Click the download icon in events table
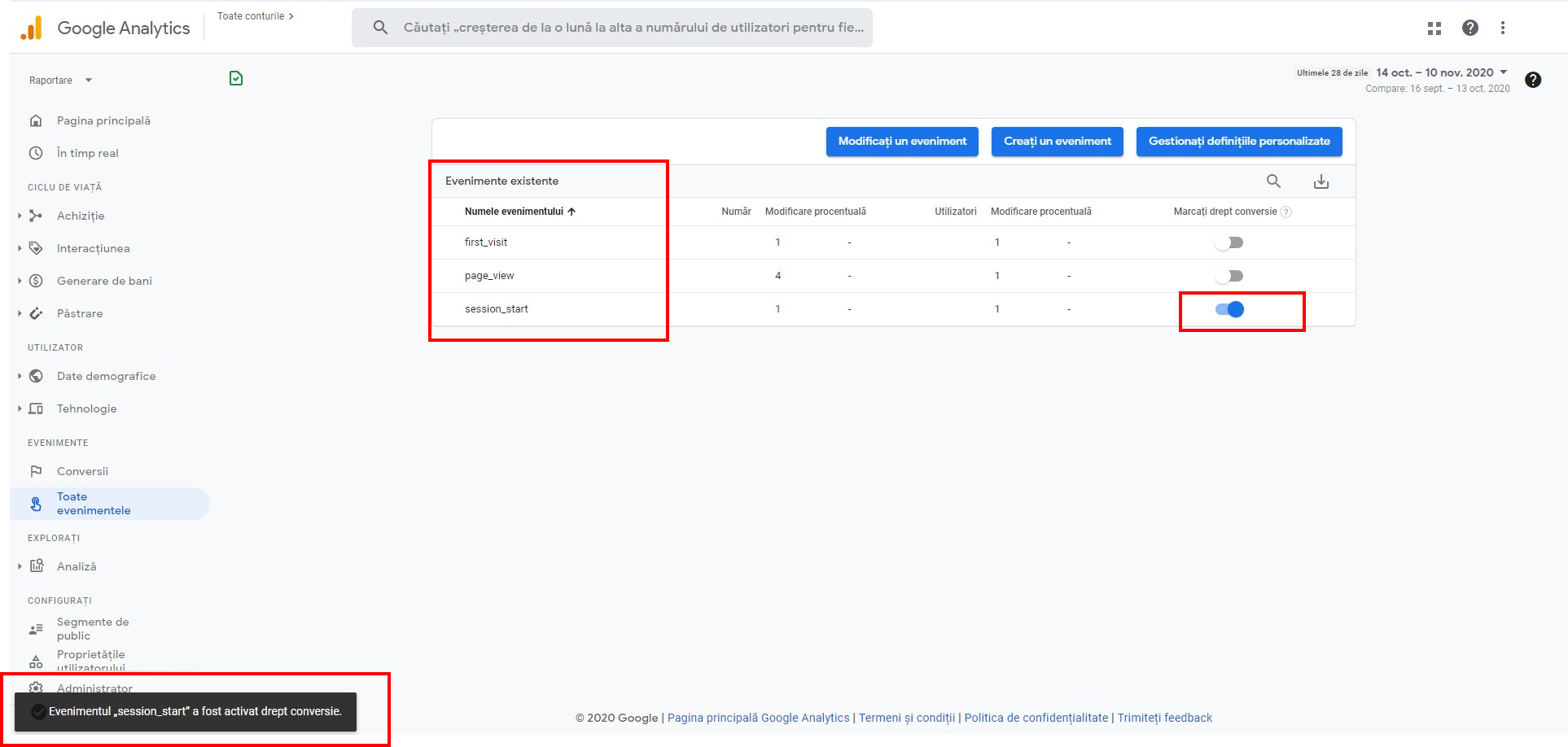1568x747 pixels. click(x=1321, y=181)
